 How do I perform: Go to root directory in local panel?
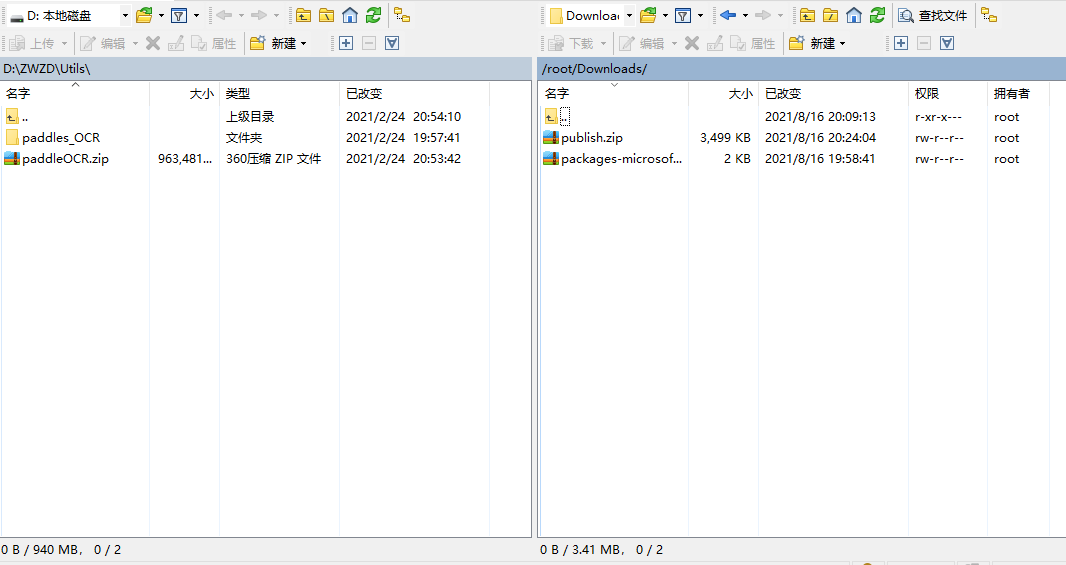[326, 15]
